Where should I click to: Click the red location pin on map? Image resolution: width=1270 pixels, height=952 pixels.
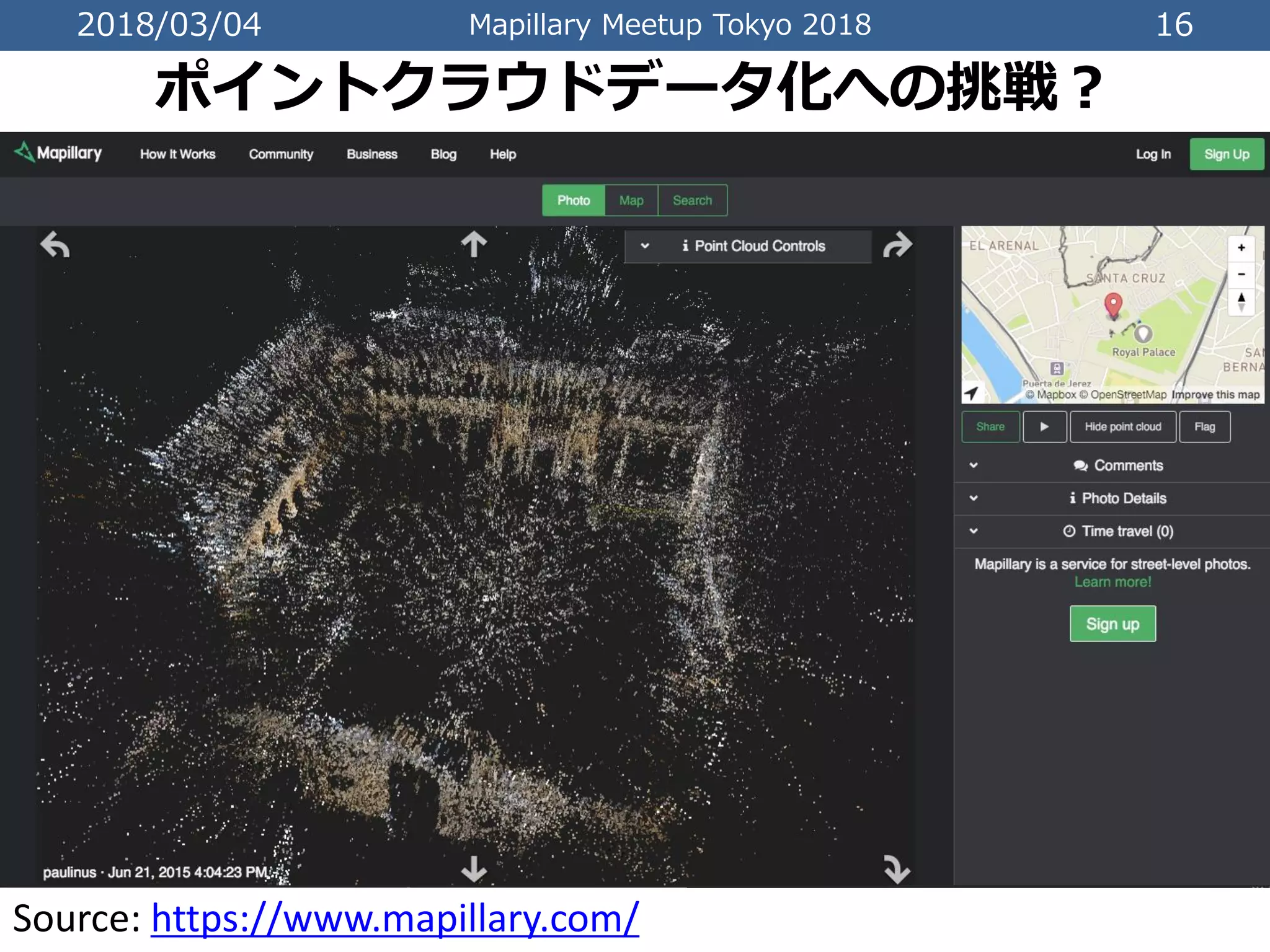point(1113,306)
